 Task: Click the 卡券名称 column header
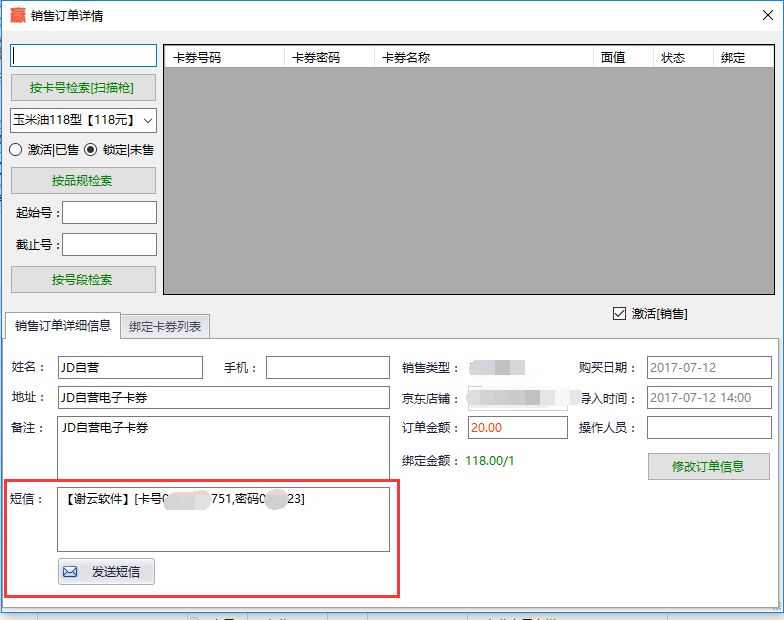484,58
